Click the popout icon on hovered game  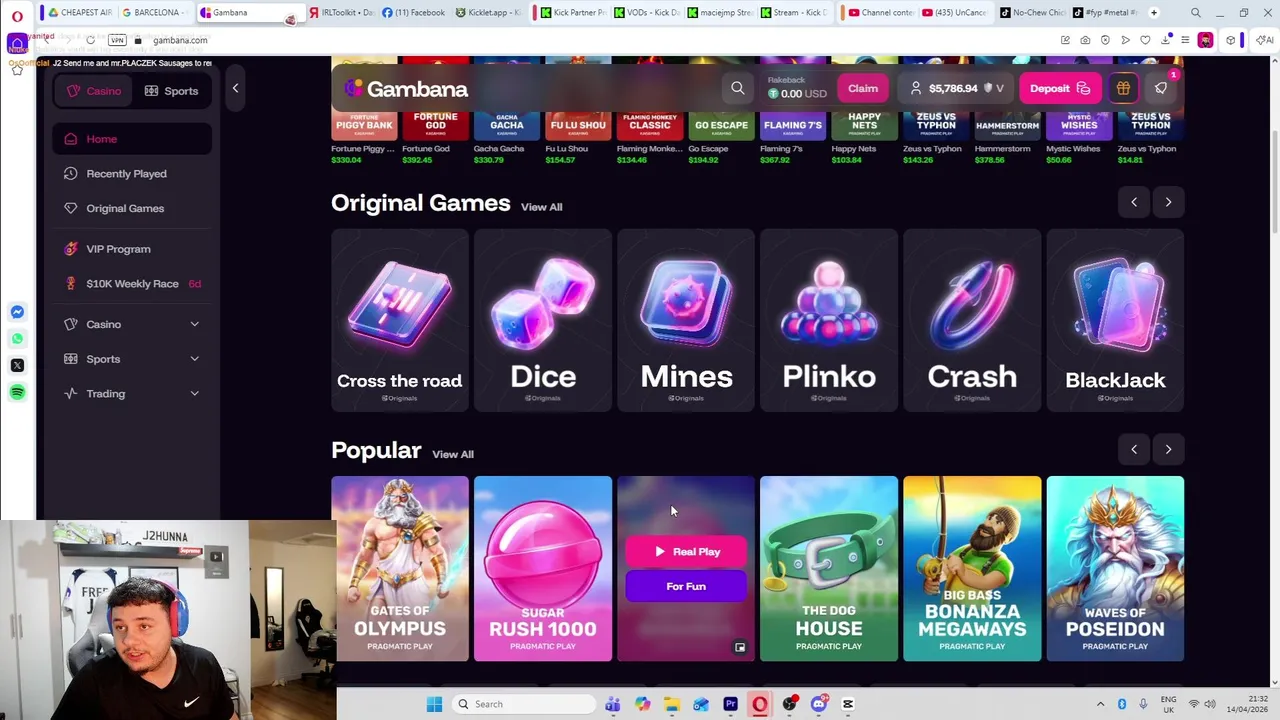pyautogui.click(x=740, y=647)
